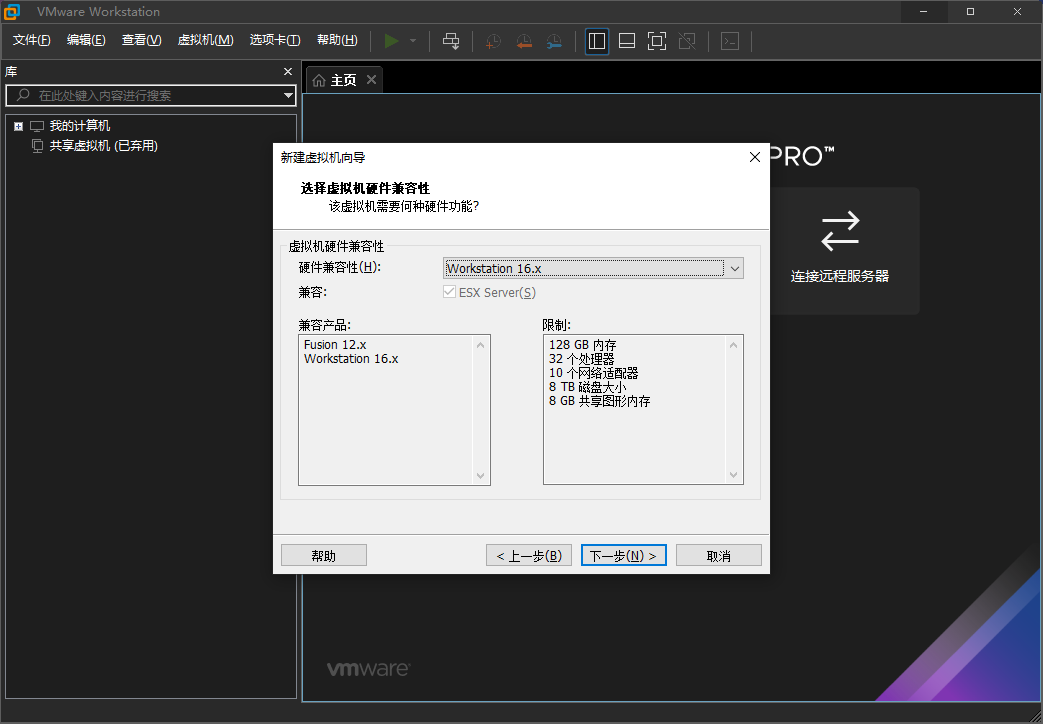The image size is (1043, 724).
Task: Open the snapshot manager wrench icon
Action: click(x=554, y=41)
